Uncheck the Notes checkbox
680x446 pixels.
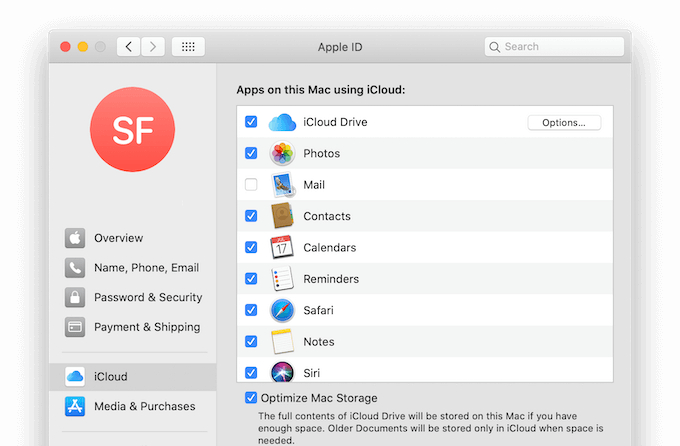tap(251, 341)
